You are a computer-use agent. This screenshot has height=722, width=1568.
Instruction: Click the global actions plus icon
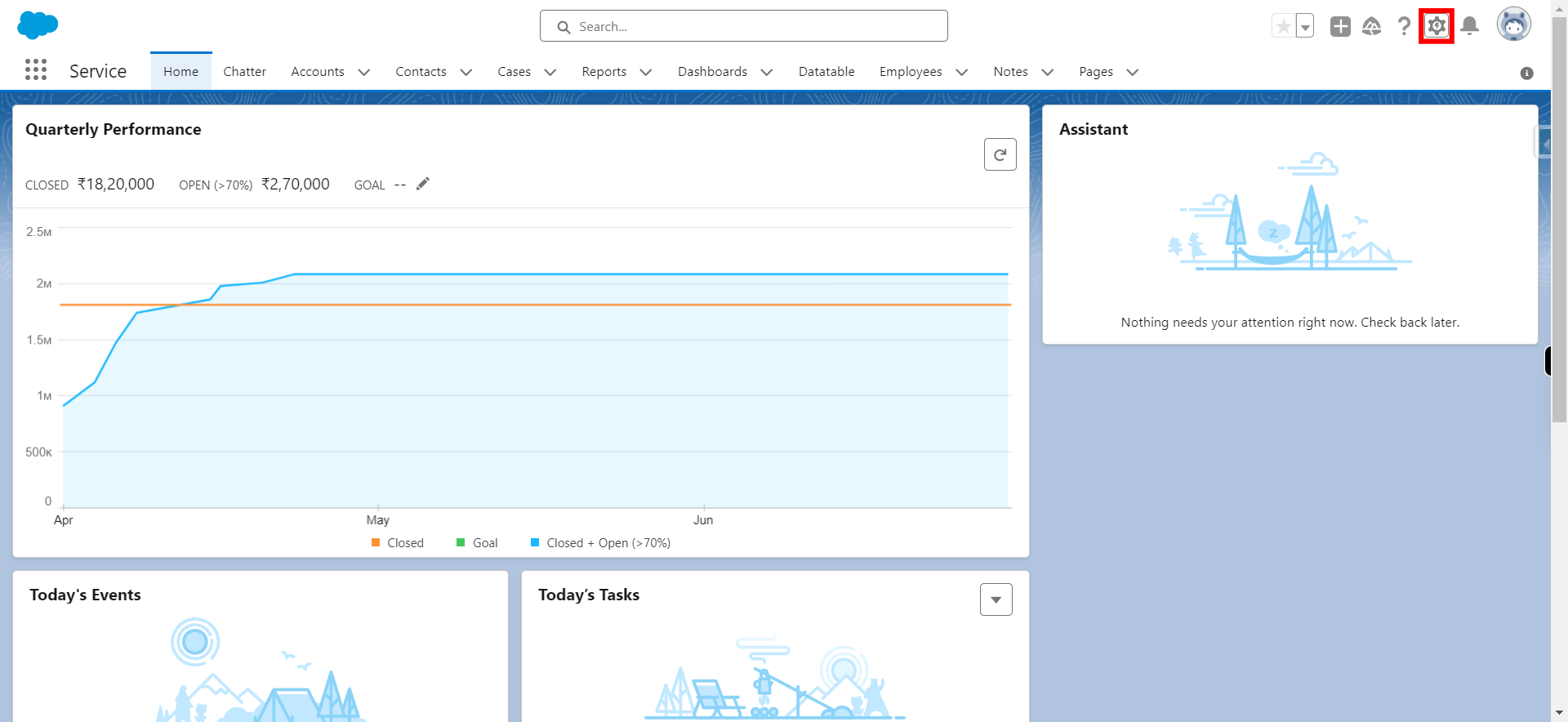tap(1340, 26)
